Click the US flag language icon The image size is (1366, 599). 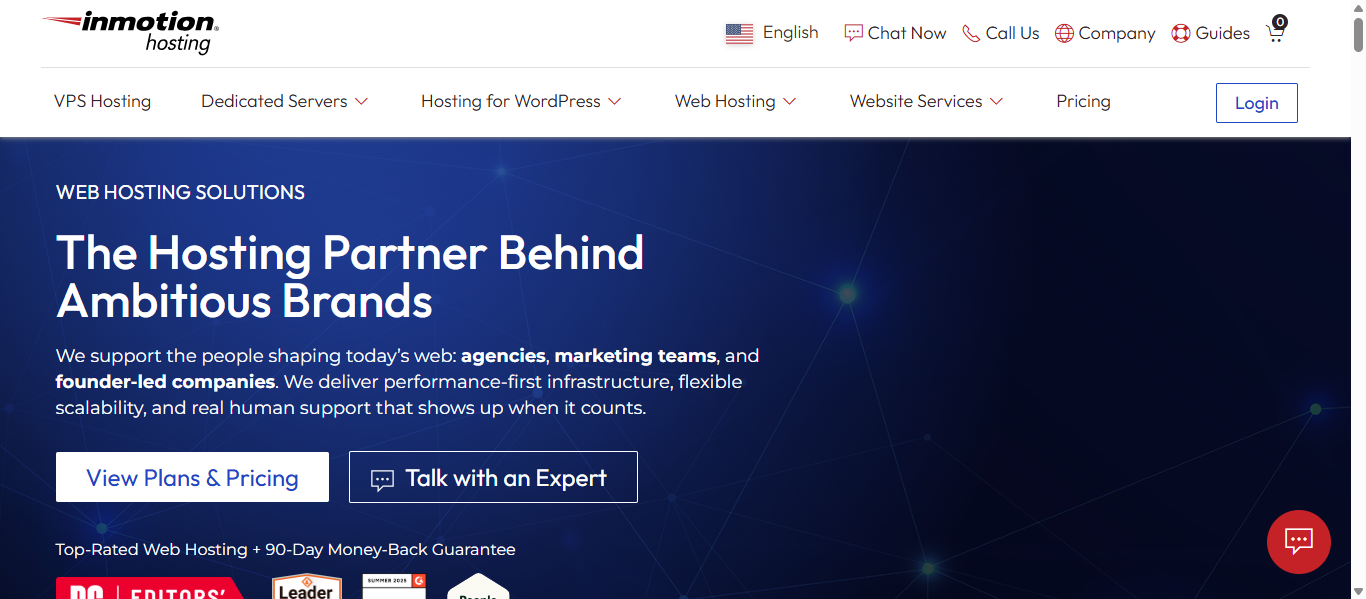[x=739, y=33]
